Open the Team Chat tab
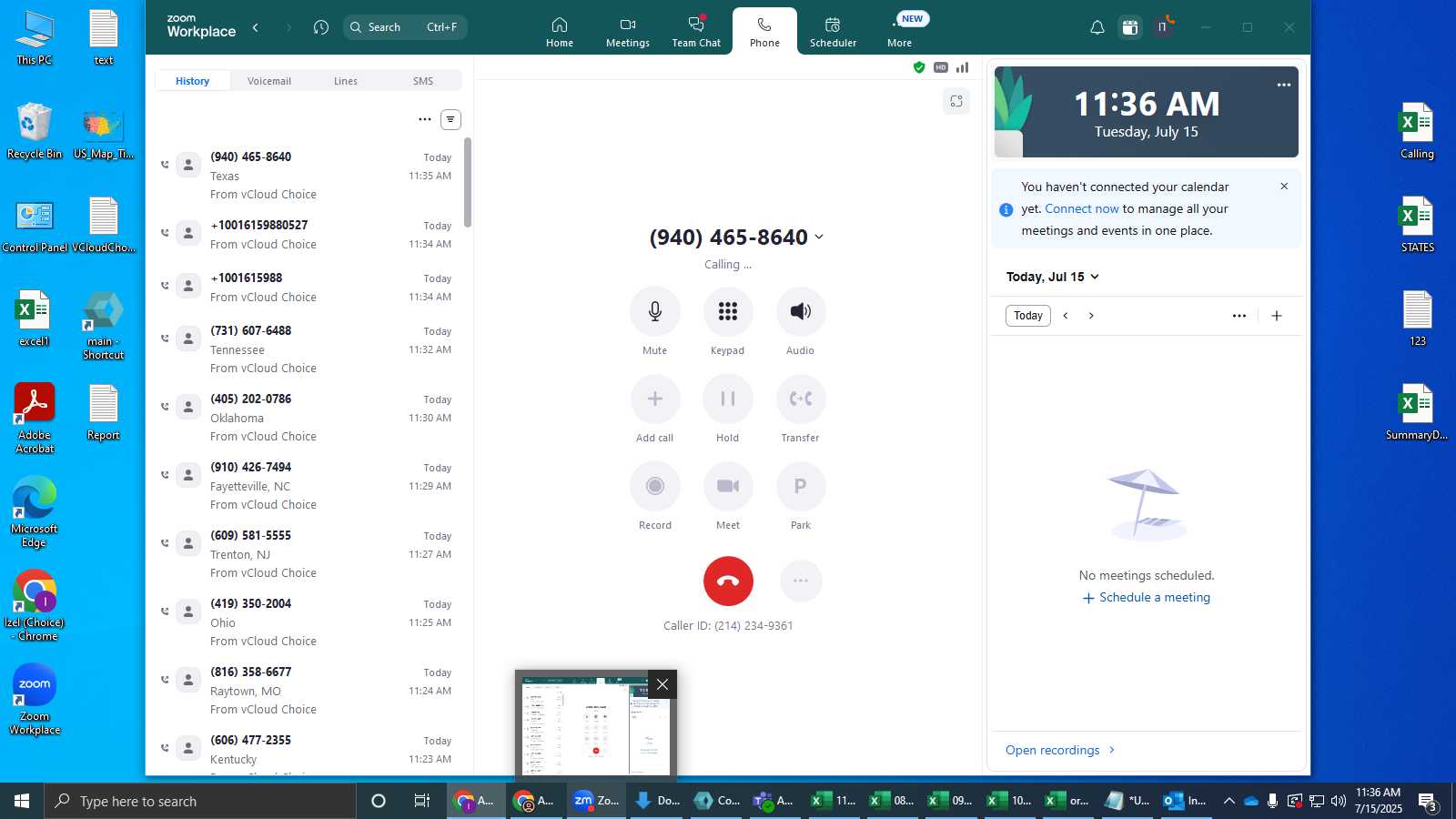 pos(696,32)
